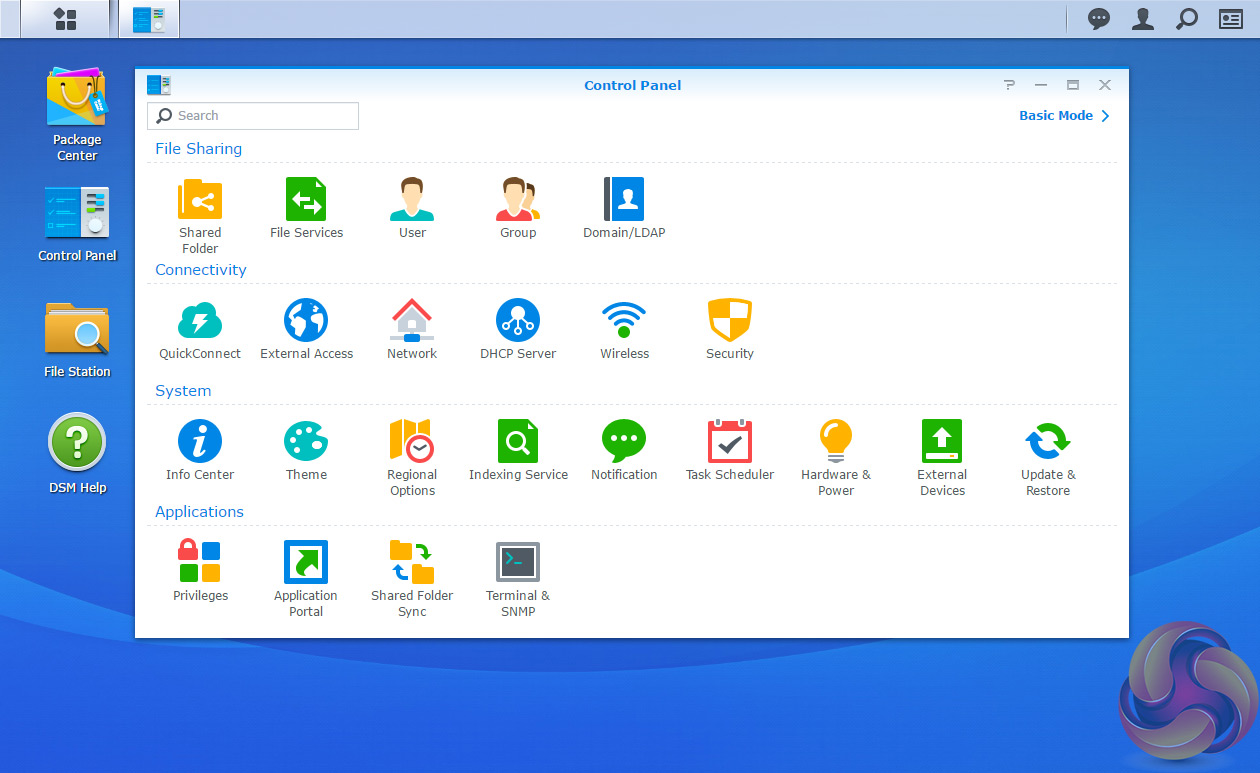Open Shared Folder Sync

412,578
